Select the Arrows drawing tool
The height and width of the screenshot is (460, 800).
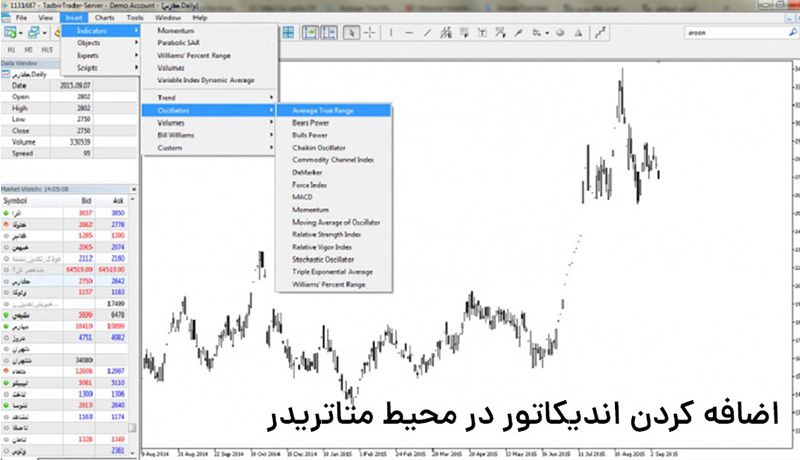518,33
